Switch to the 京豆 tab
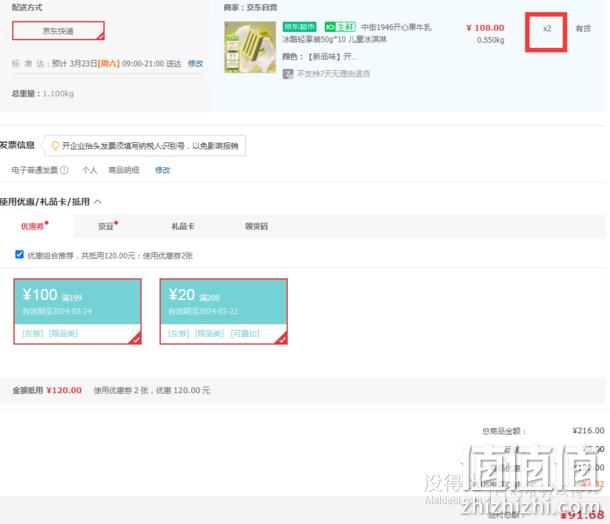The height and width of the screenshot is (524, 610). 107,226
